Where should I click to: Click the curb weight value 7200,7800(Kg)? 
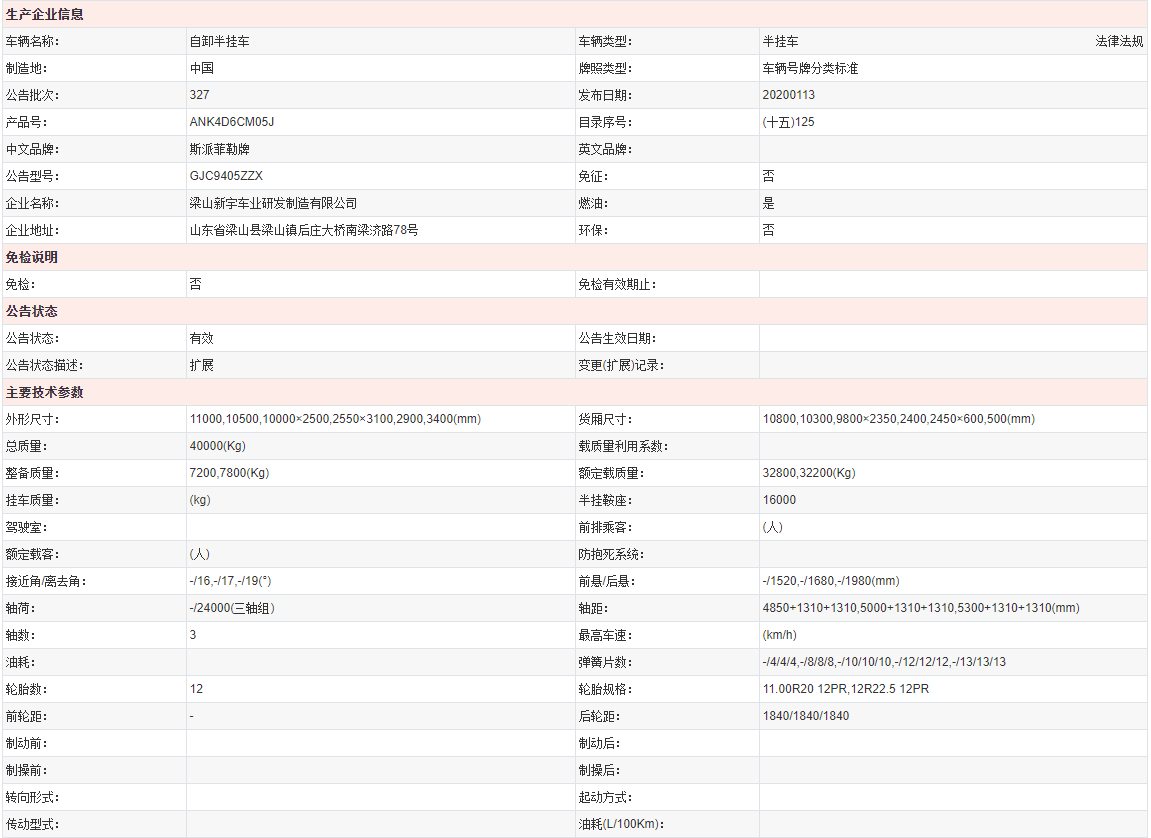coord(229,473)
